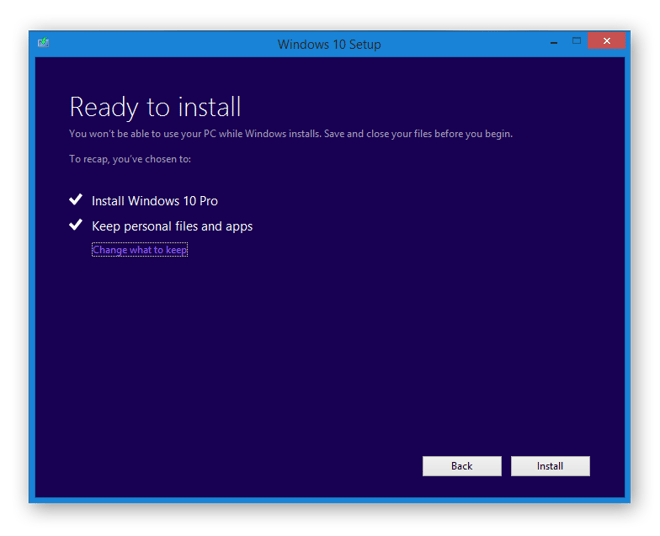Click the text 'Keep personal files and apps'
The height and width of the screenshot is (536, 660).
(x=172, y=227)
